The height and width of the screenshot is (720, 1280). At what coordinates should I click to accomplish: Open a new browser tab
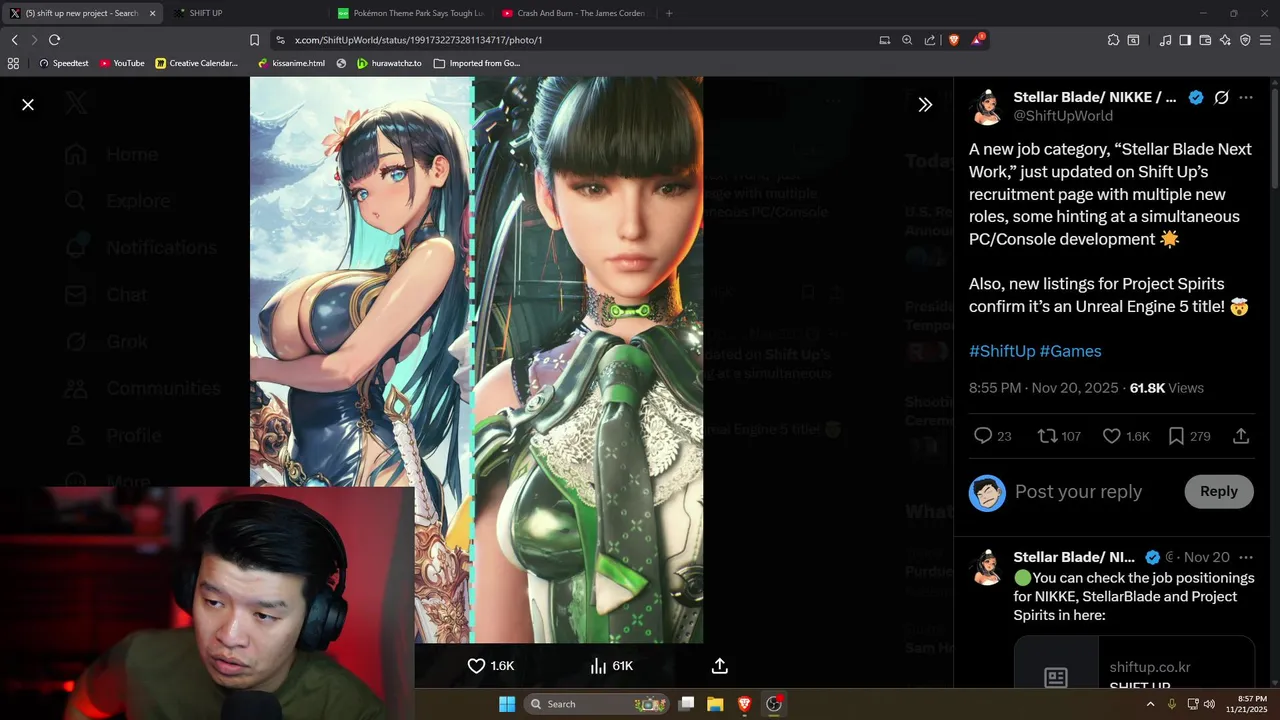click(669, 13)
